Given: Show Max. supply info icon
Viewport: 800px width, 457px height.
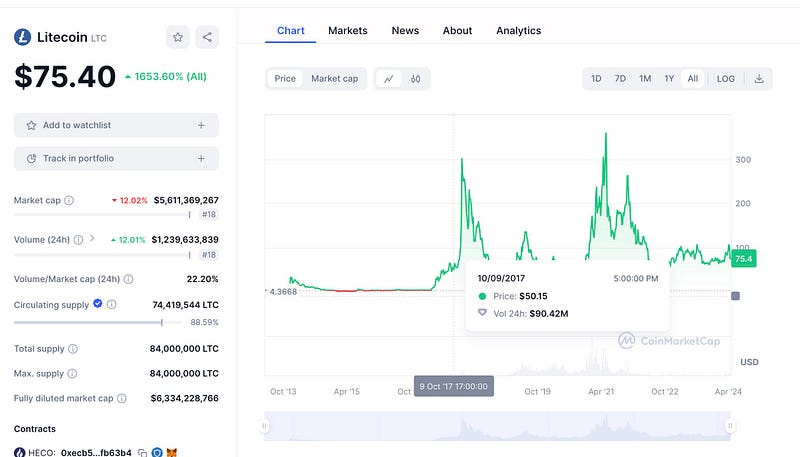Looking at the screenshot, I should pos(72,374).
